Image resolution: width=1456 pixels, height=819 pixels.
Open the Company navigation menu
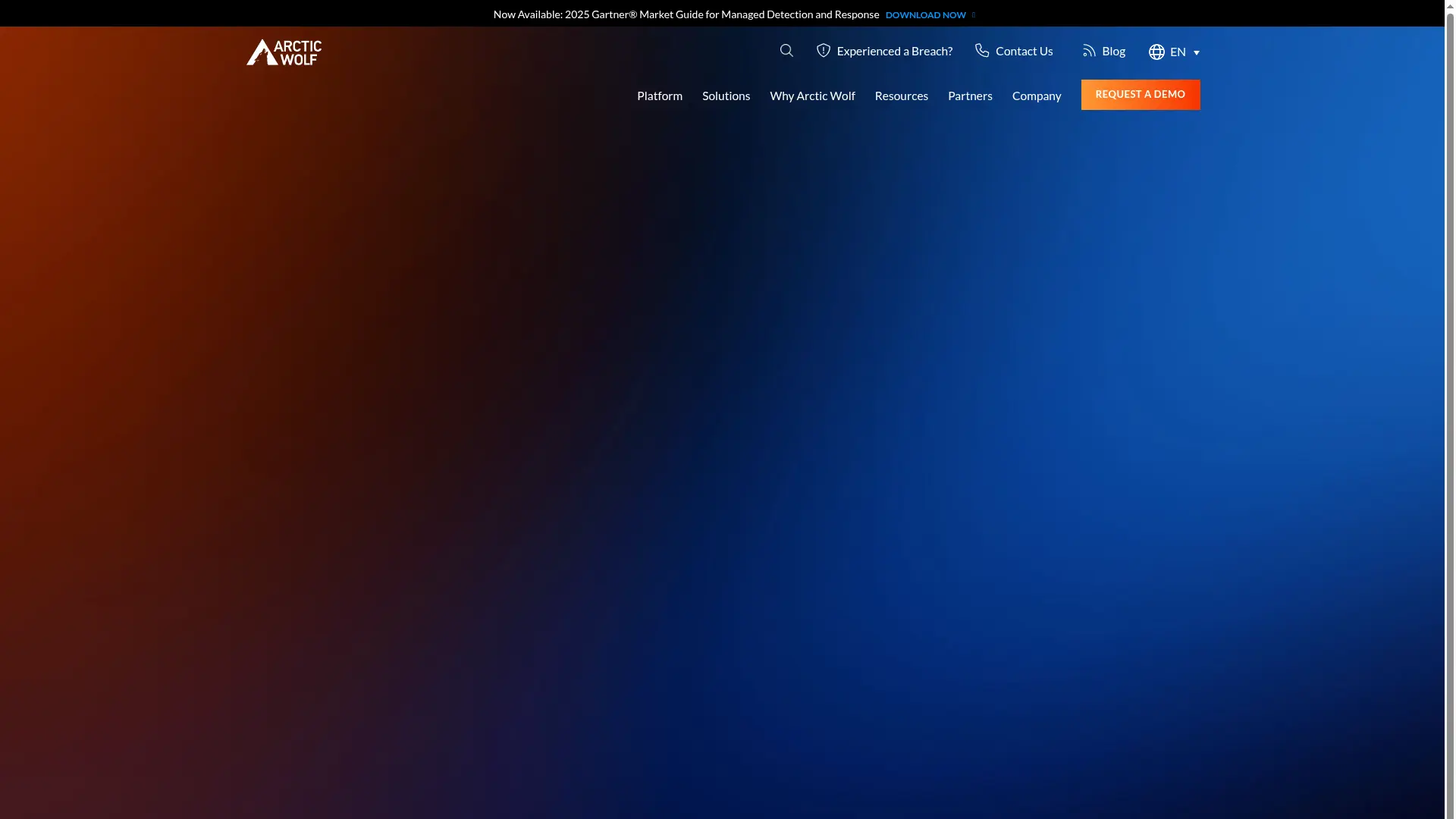tap(1036, 96)
